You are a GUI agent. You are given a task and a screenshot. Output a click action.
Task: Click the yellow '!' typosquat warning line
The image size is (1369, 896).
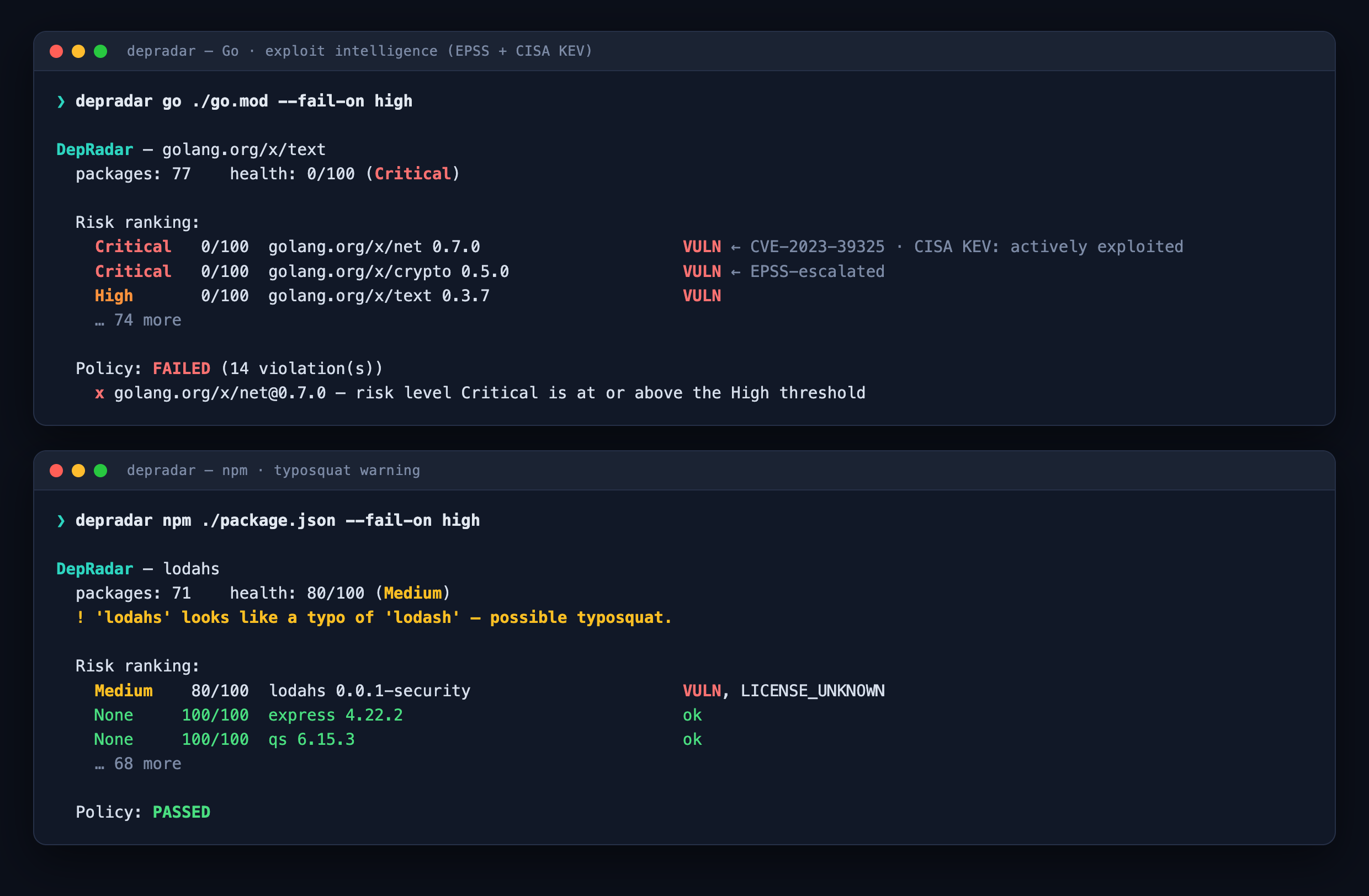coord(374,618)
